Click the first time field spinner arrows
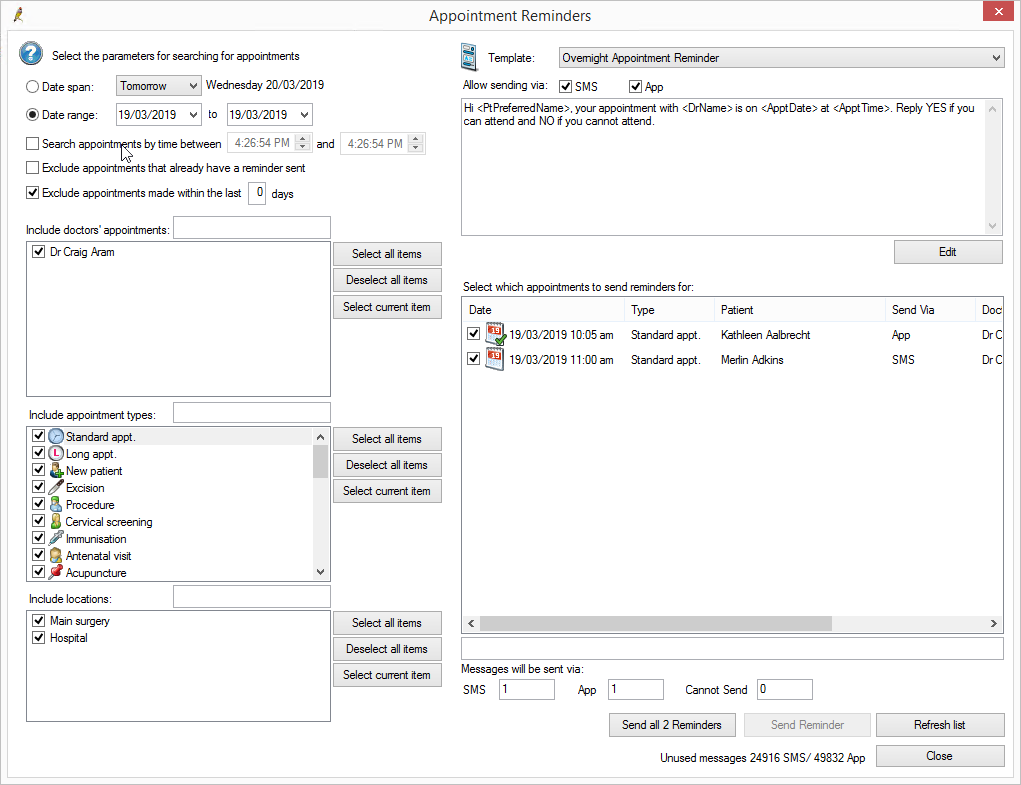Screen dimensions: 1021x785 pyautogui.click(x=302, y=143)
